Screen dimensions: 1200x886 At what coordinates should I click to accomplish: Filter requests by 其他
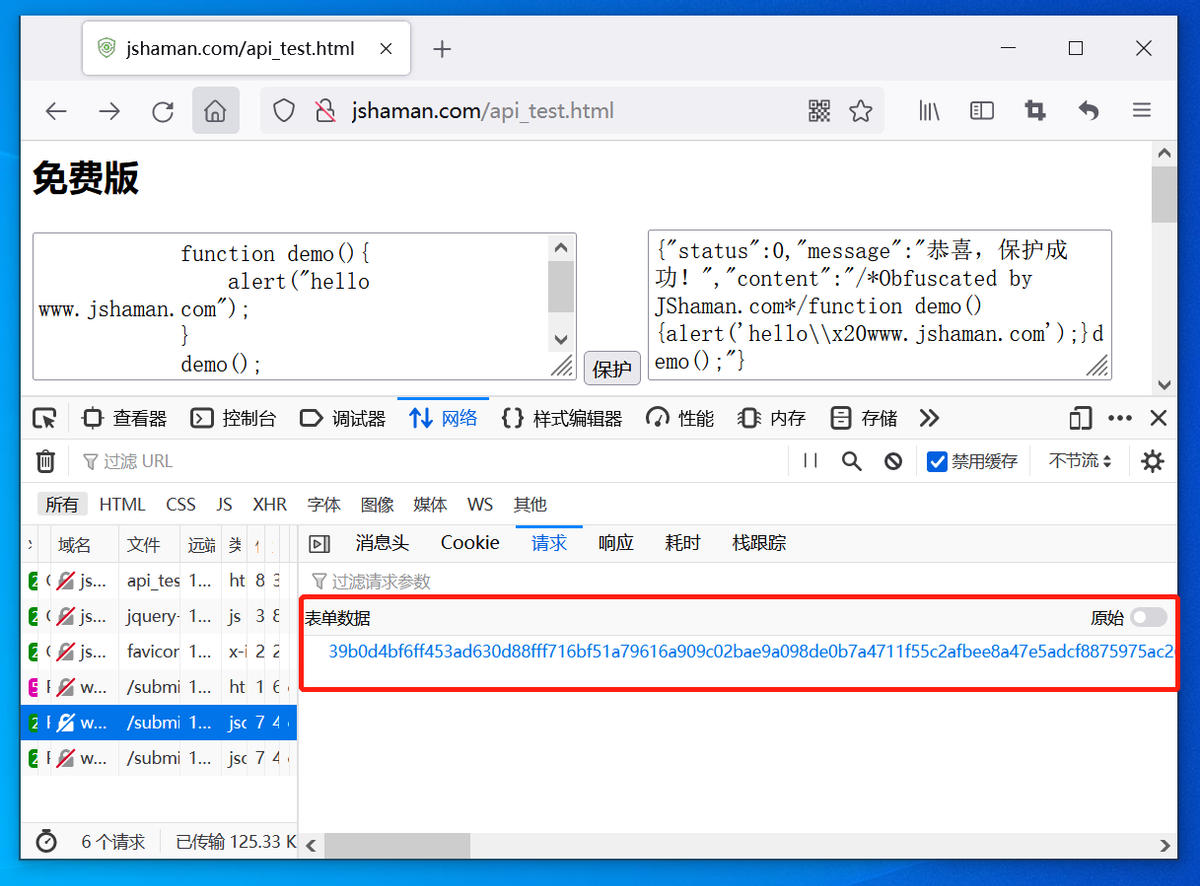(530, 505)
